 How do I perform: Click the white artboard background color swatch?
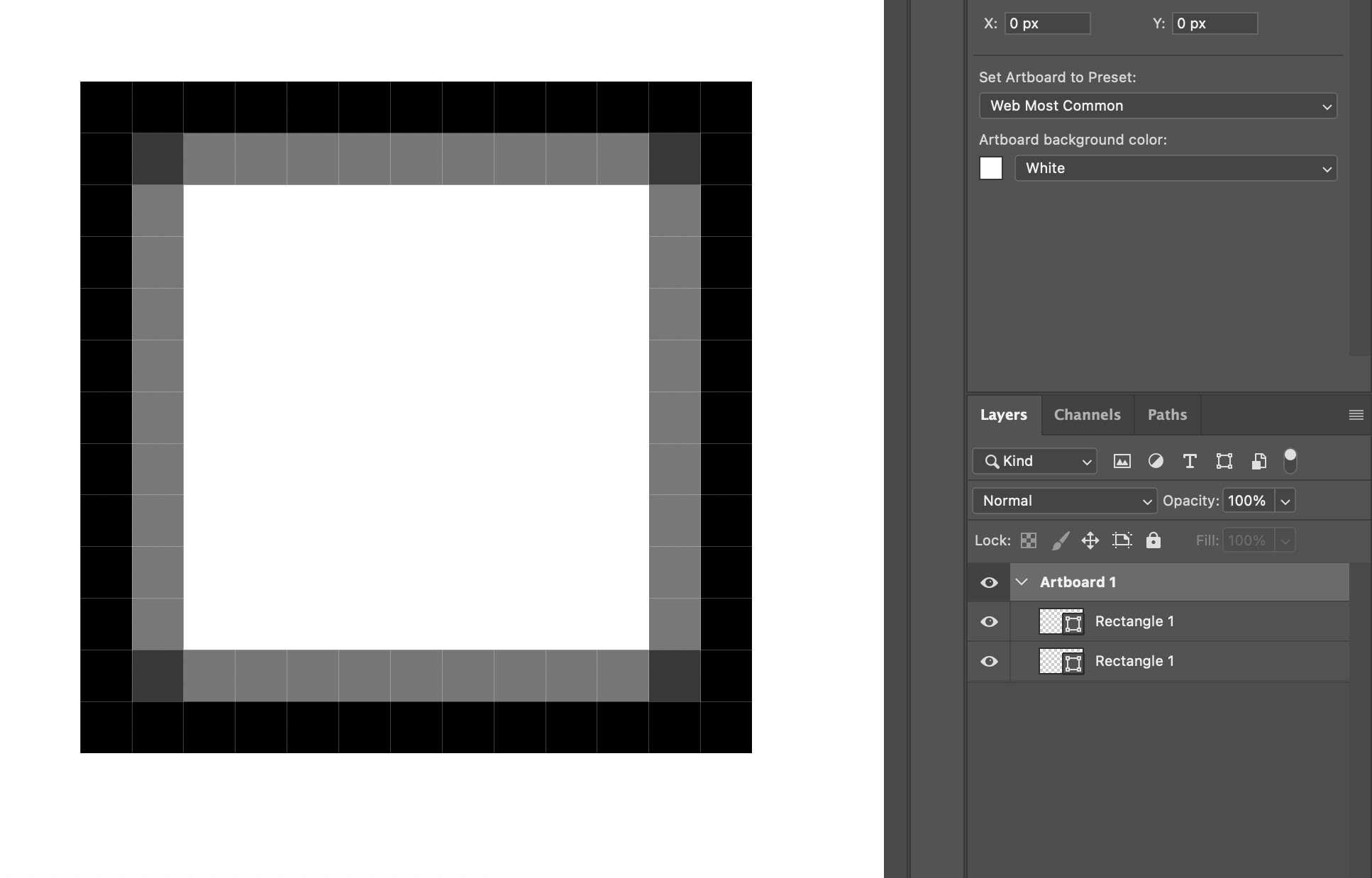[x=990, y=168]
